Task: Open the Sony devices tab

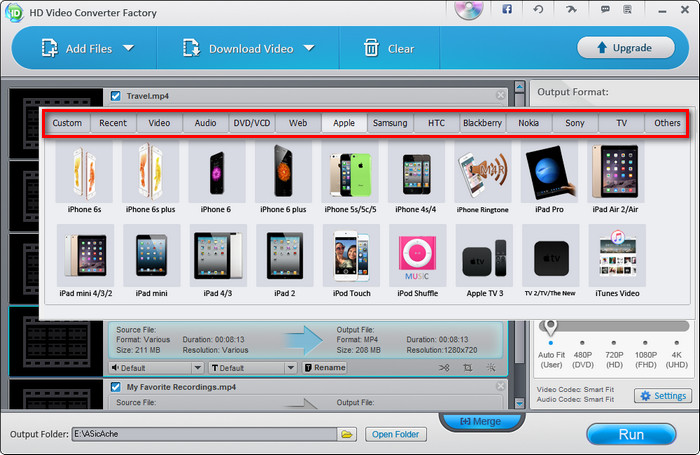Action: [575, 123]
